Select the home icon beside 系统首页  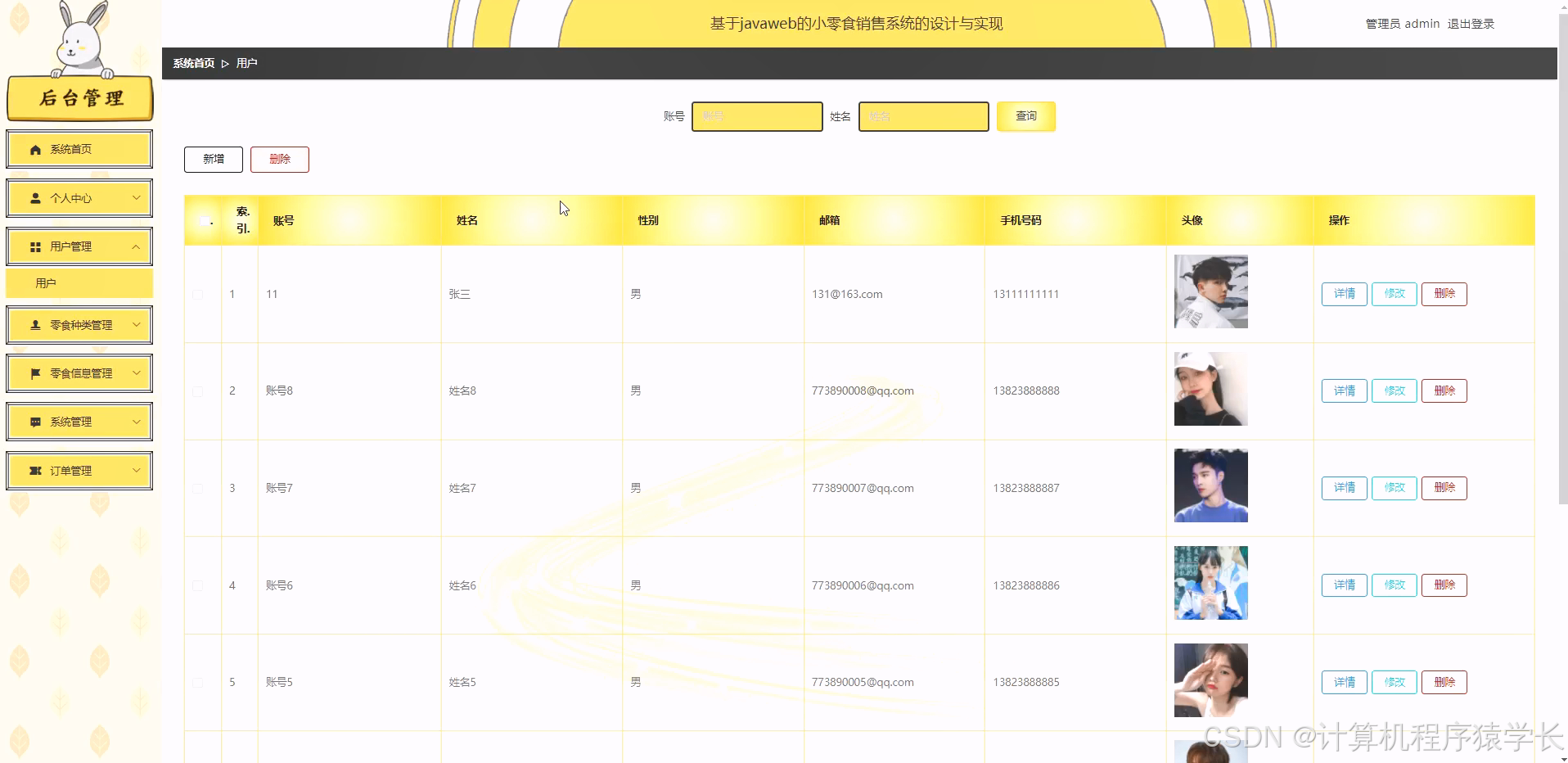34,149
